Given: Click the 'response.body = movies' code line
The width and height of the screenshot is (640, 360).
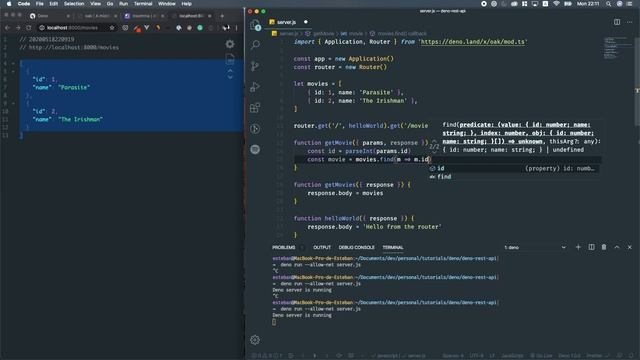Looking at the screenshot, I should (345, 193).
